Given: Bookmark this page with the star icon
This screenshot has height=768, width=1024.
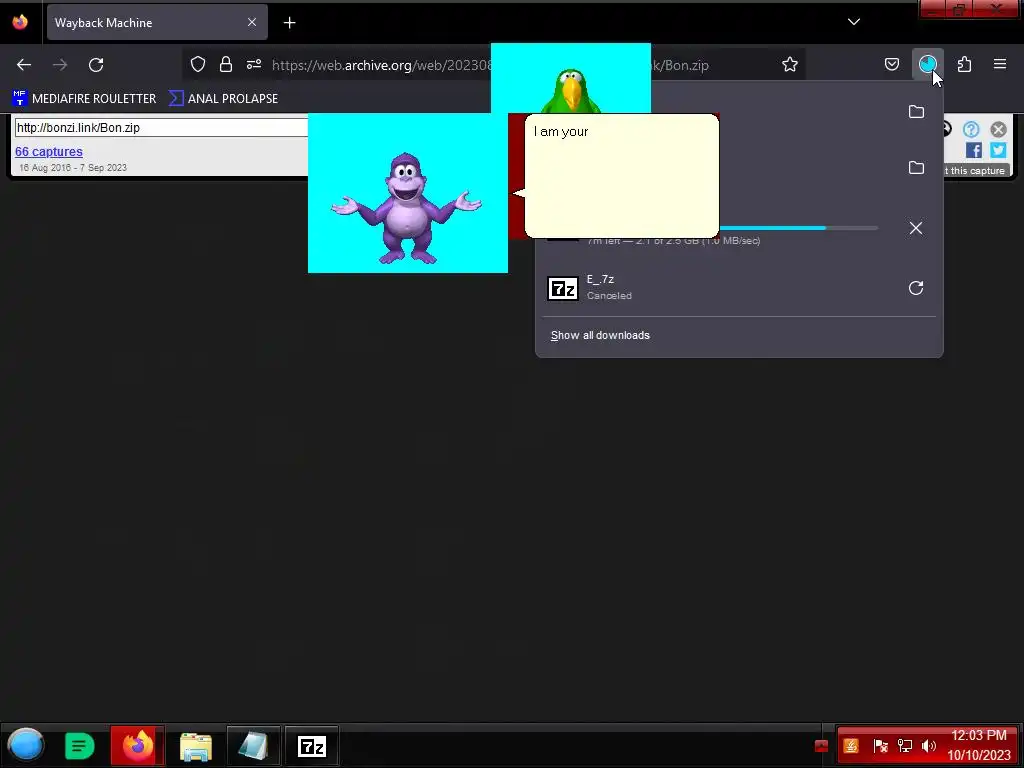Looking at the screenshot, I should click(790, 64).
